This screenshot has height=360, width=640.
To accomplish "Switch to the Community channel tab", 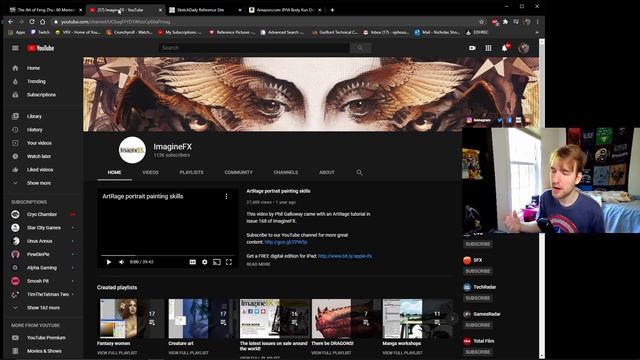I will point(238,173).
